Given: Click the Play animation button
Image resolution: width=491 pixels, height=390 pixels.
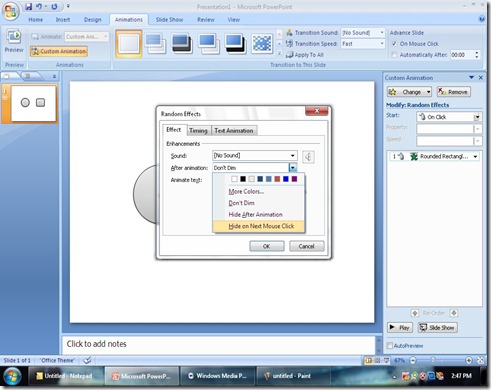Looking at the screenshot, I should (400, 328).
